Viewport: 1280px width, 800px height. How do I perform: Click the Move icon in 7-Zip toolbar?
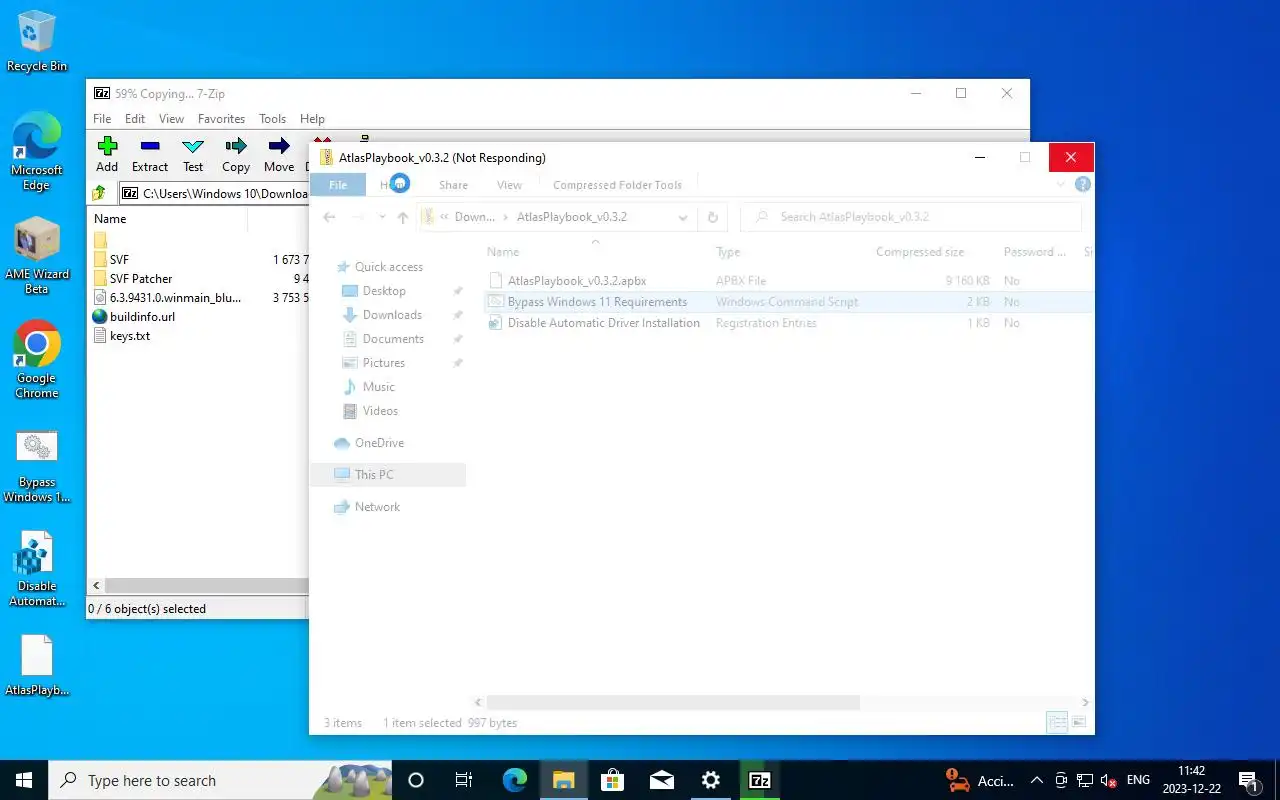click(279, 155)
